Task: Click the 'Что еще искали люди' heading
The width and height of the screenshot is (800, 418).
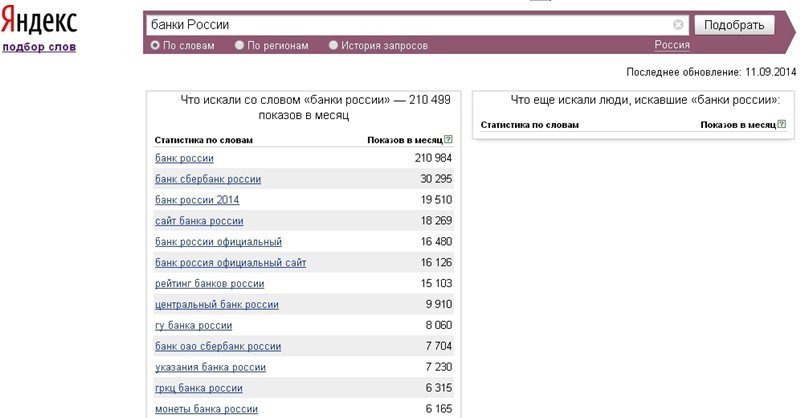Action: tap(645, 100)
